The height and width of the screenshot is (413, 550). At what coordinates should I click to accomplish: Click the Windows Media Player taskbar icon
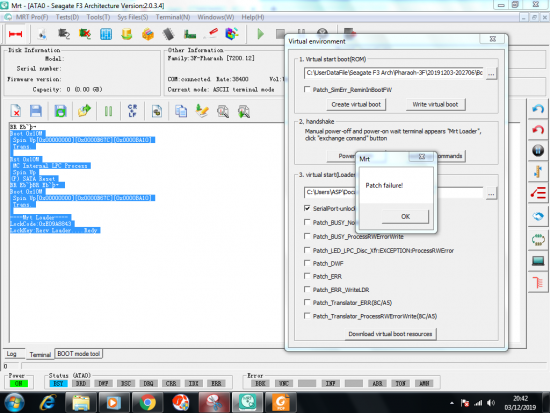coord(113,402)
